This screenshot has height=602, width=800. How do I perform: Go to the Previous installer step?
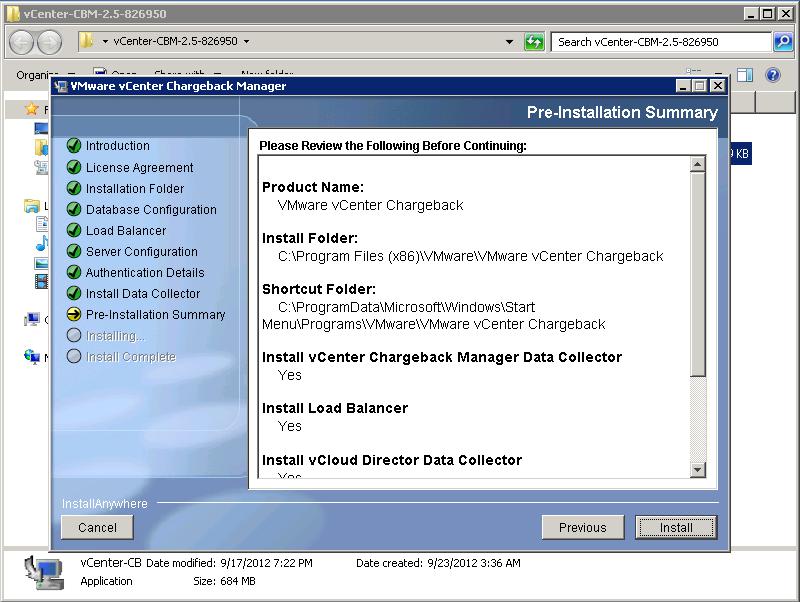pyautogui.click(x=583, y=528)
